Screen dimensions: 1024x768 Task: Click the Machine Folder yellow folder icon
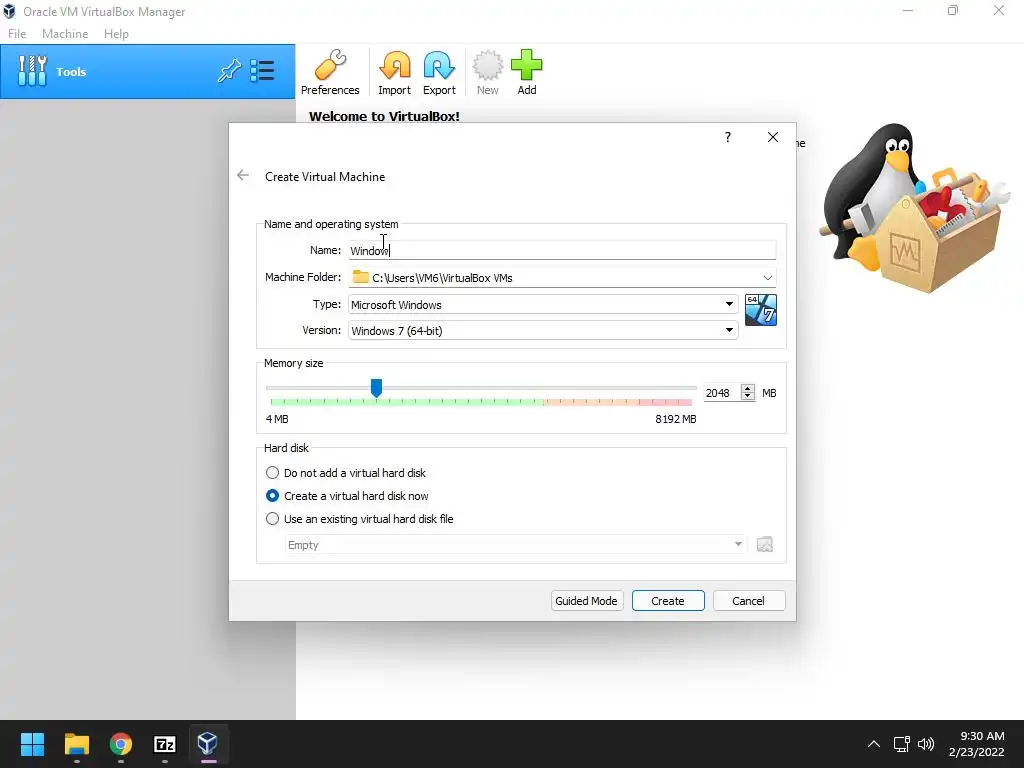(x=360, y=277)
